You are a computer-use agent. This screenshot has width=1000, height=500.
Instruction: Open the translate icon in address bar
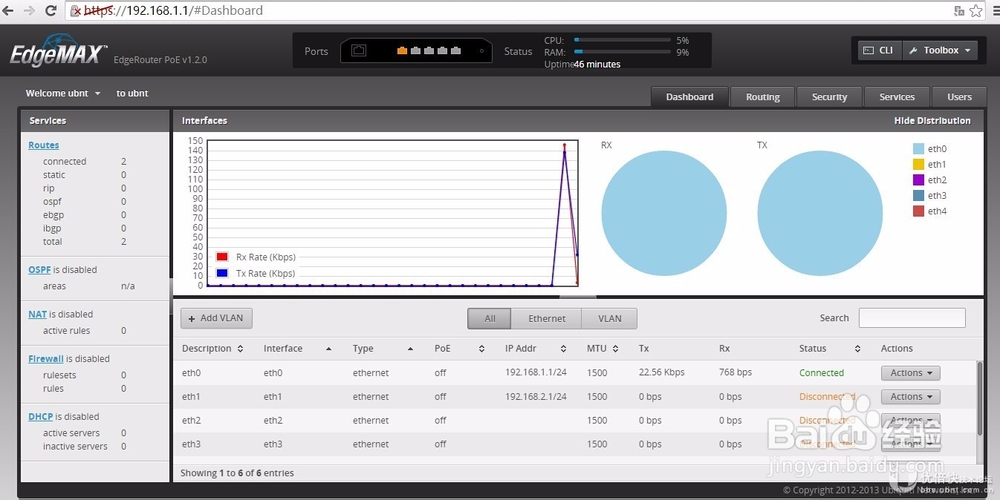959,10
